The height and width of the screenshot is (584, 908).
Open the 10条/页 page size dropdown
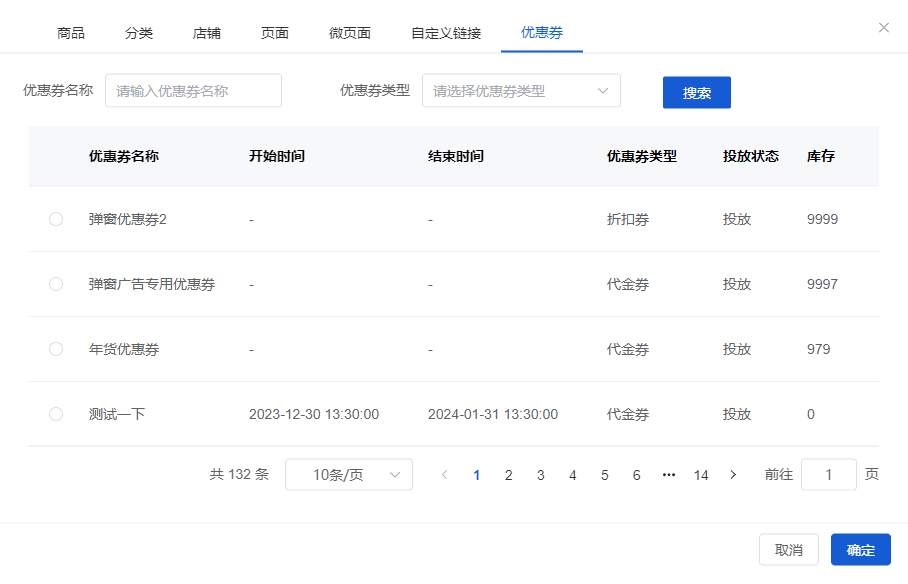point(349,474)
